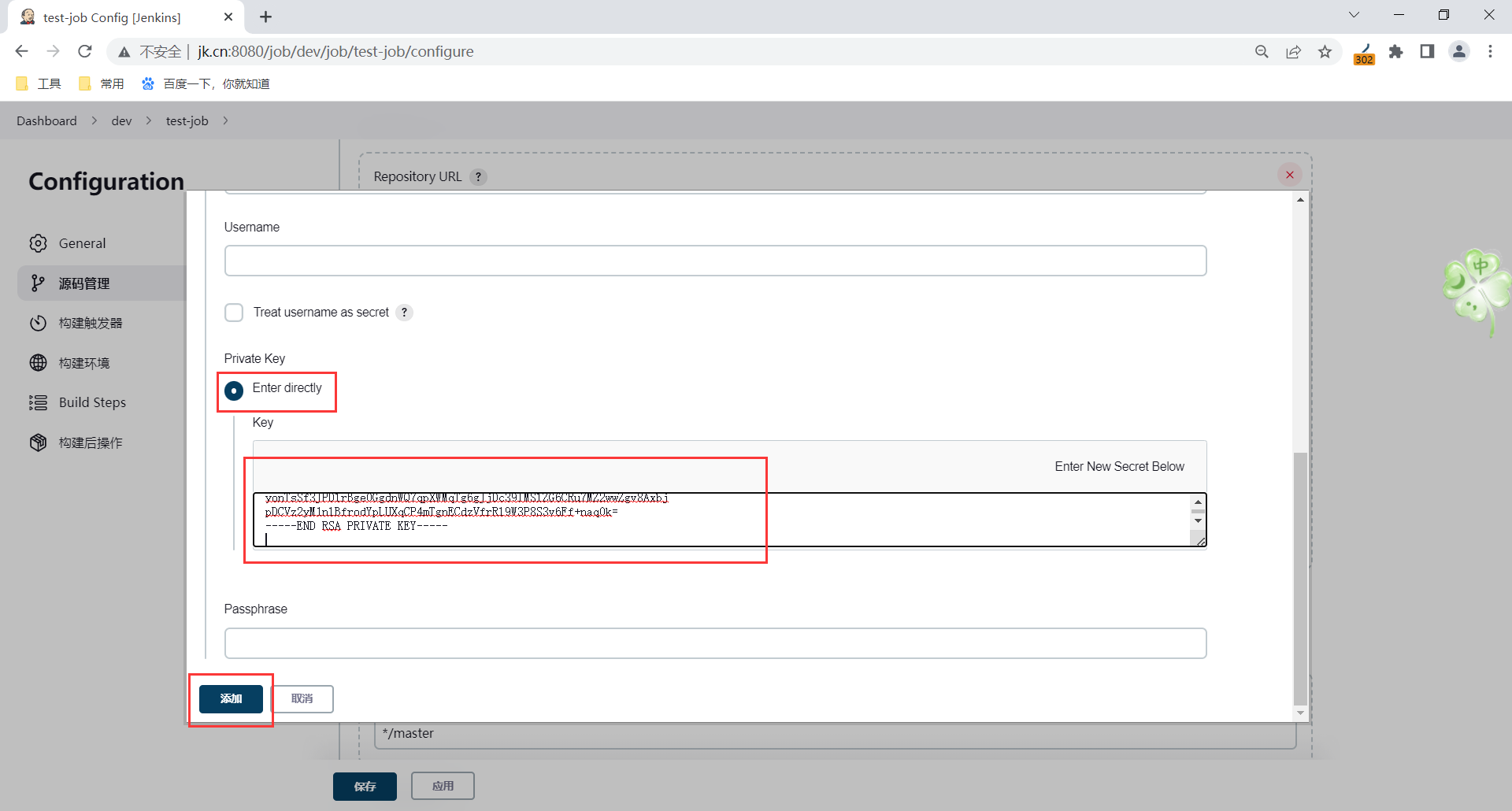The width and height of the screenshot is (1512, 811).
Task: Click inside the private Key textarea
Action: (x=729, y=519)
